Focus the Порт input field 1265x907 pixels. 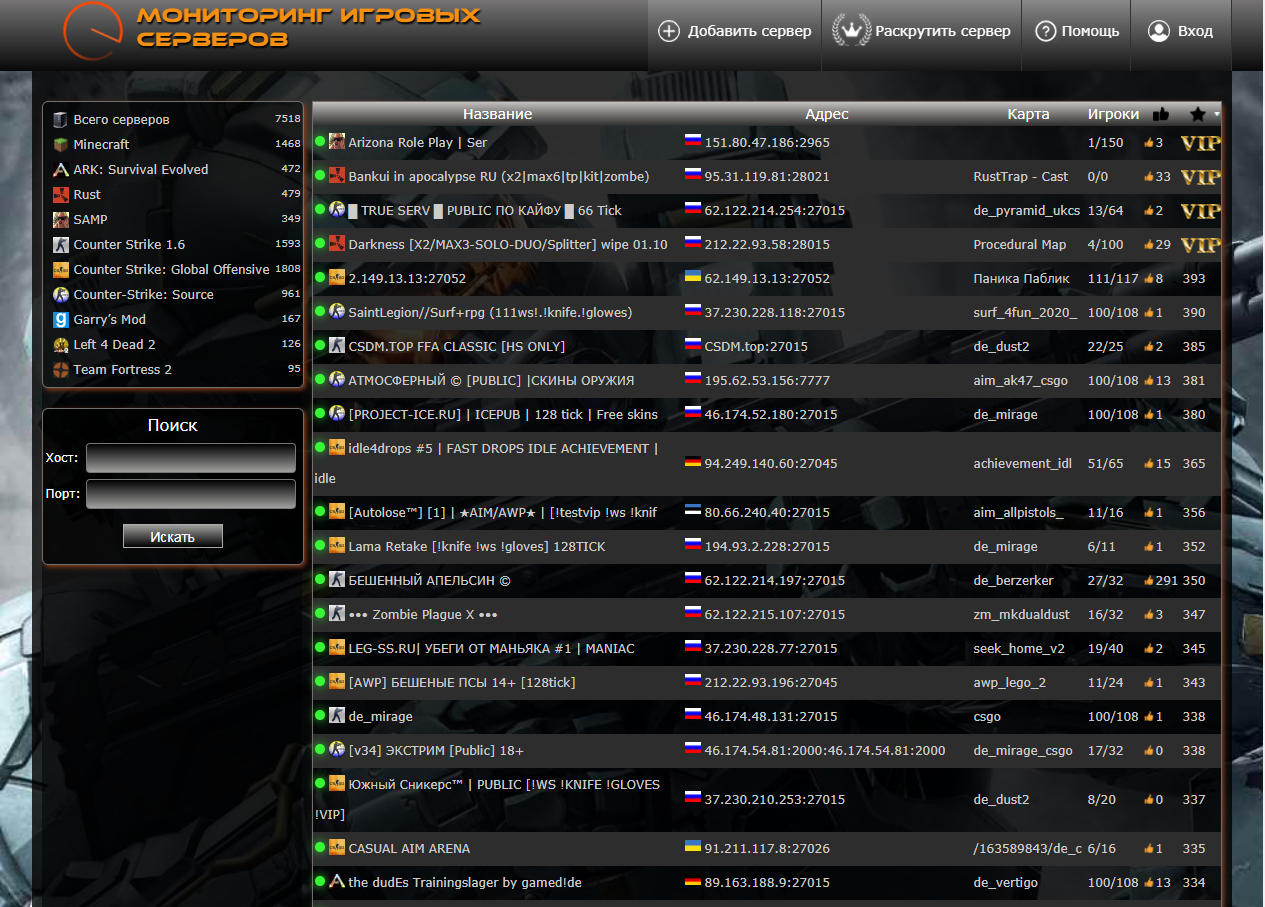pos(191,494)
